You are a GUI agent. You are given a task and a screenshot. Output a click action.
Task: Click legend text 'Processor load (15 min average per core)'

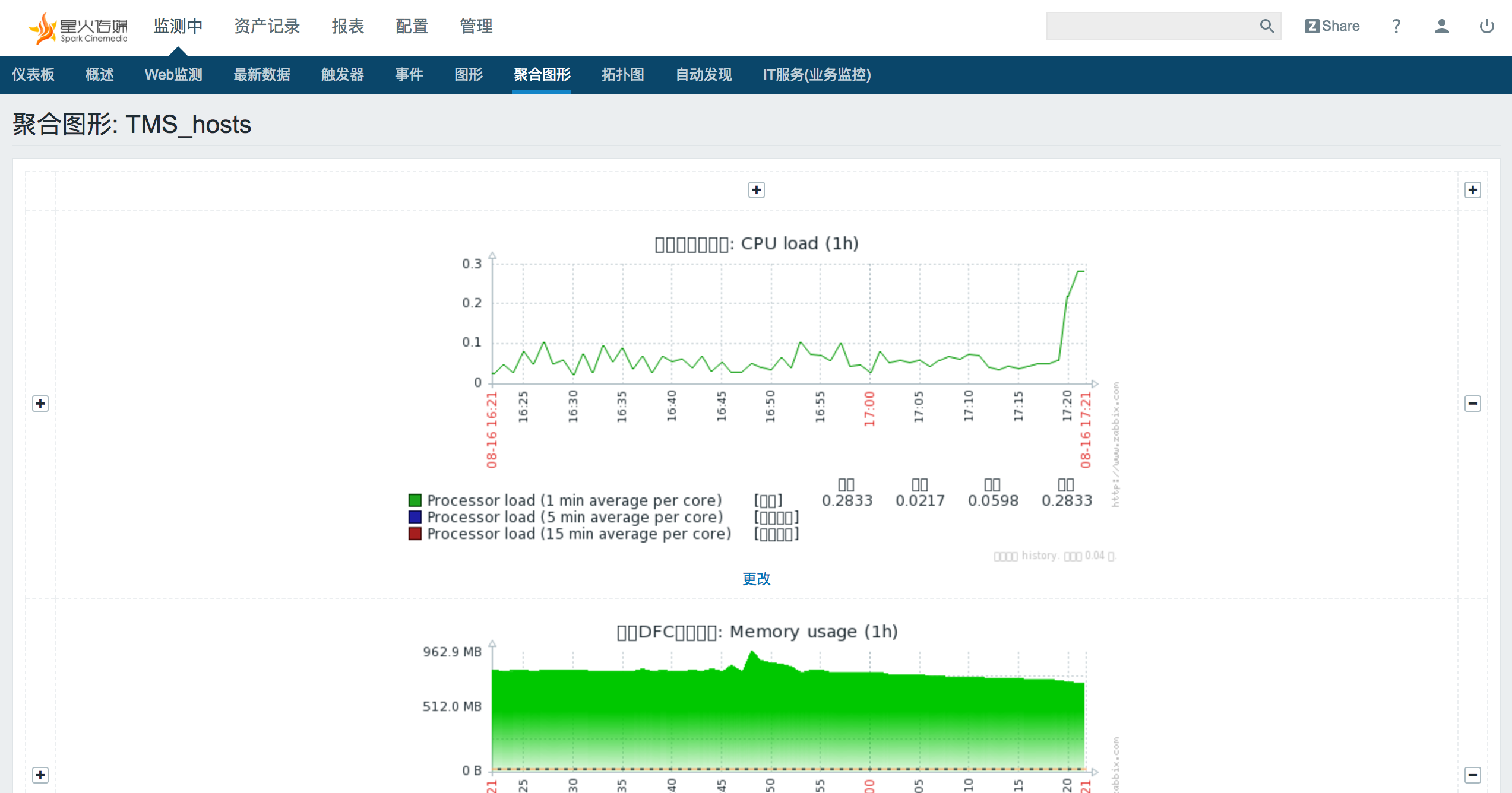[x=579, y=534]
